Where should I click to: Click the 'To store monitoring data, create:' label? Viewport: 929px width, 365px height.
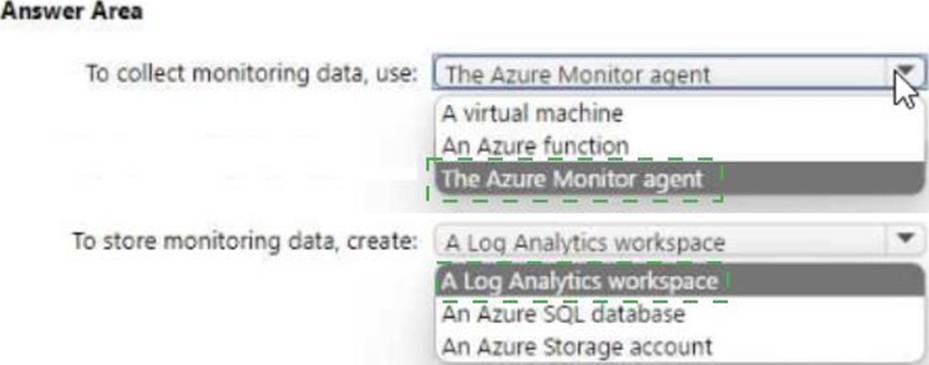coord(245,241)
